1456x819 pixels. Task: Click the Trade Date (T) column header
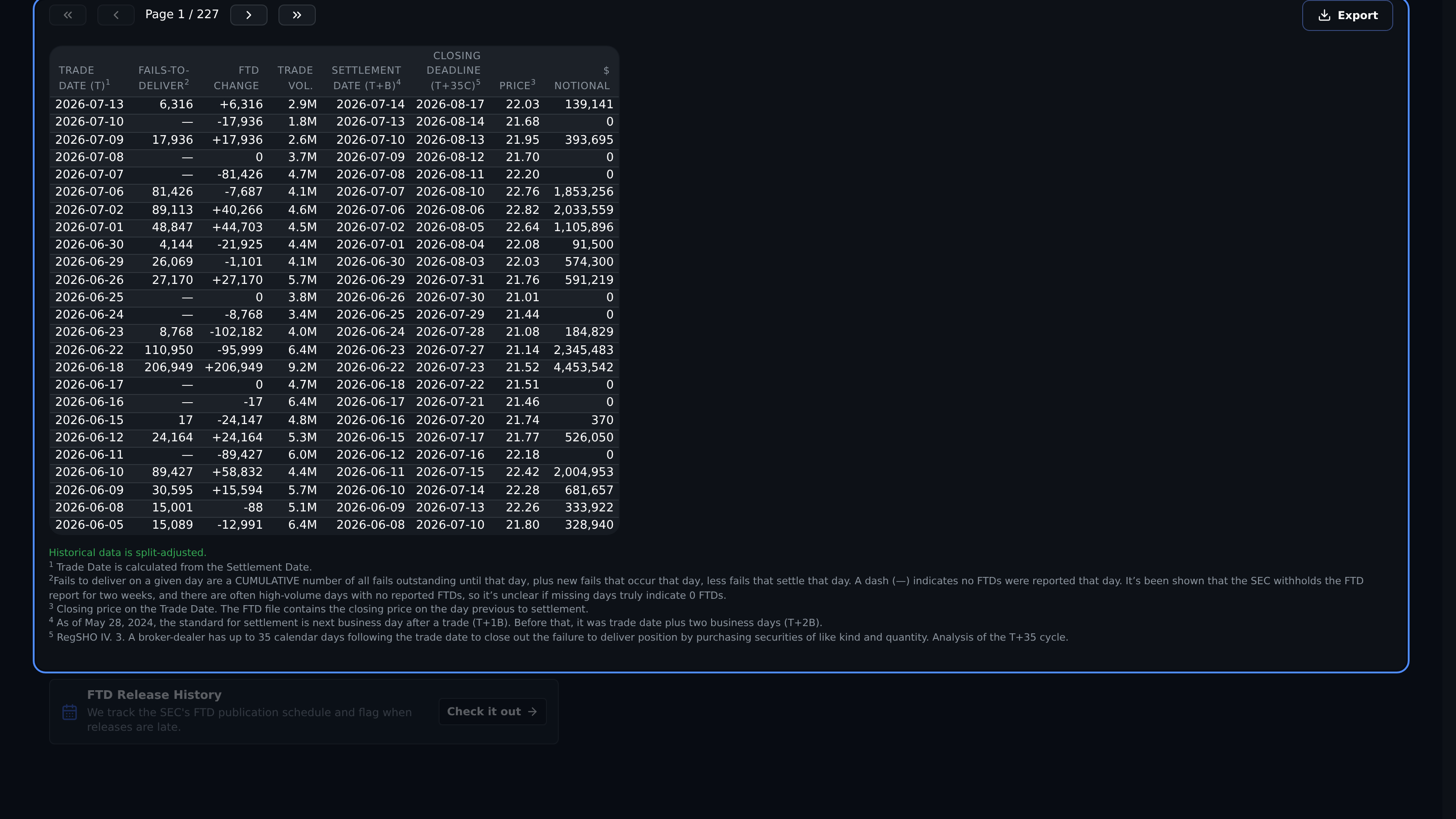point(84,78)
